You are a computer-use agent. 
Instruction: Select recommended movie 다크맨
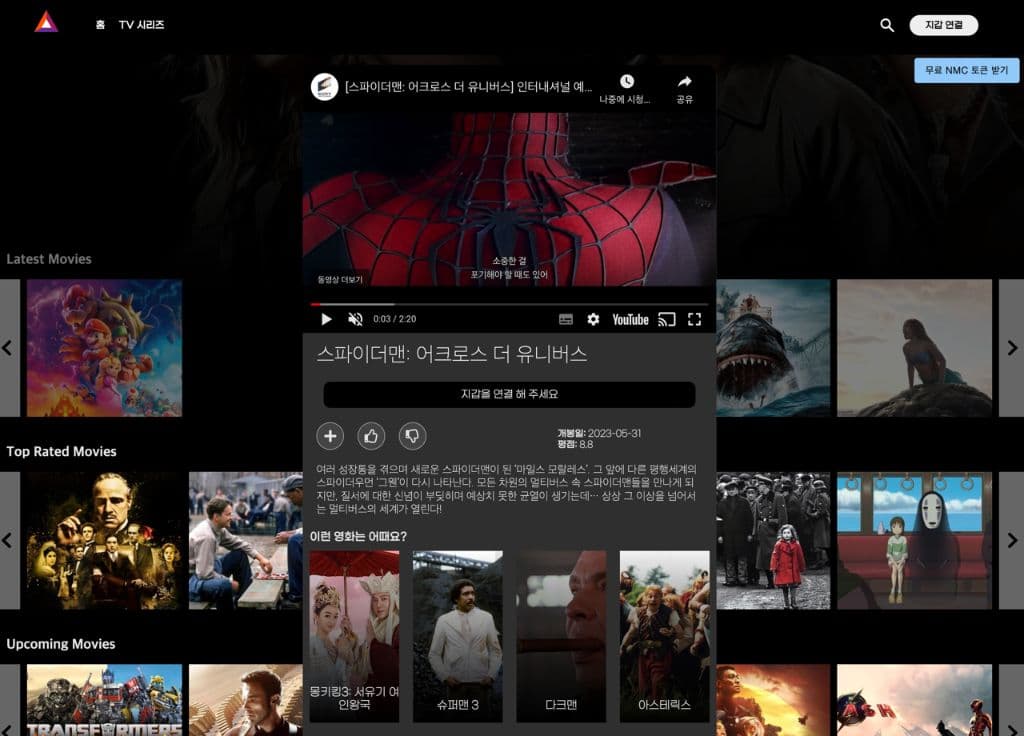(561, 636)
